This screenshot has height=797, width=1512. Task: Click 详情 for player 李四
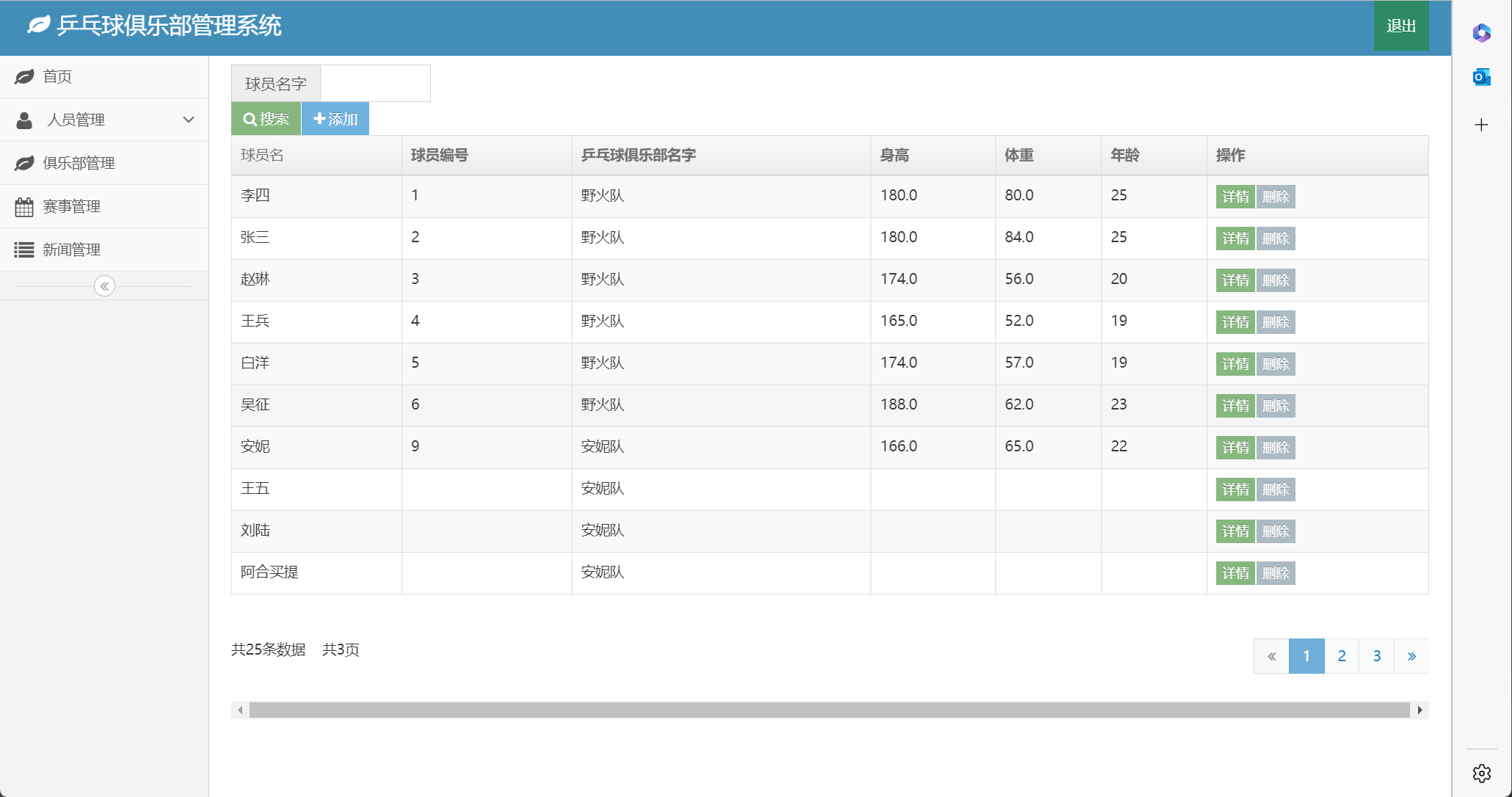pyautogui.click(x=1235, y=197)
